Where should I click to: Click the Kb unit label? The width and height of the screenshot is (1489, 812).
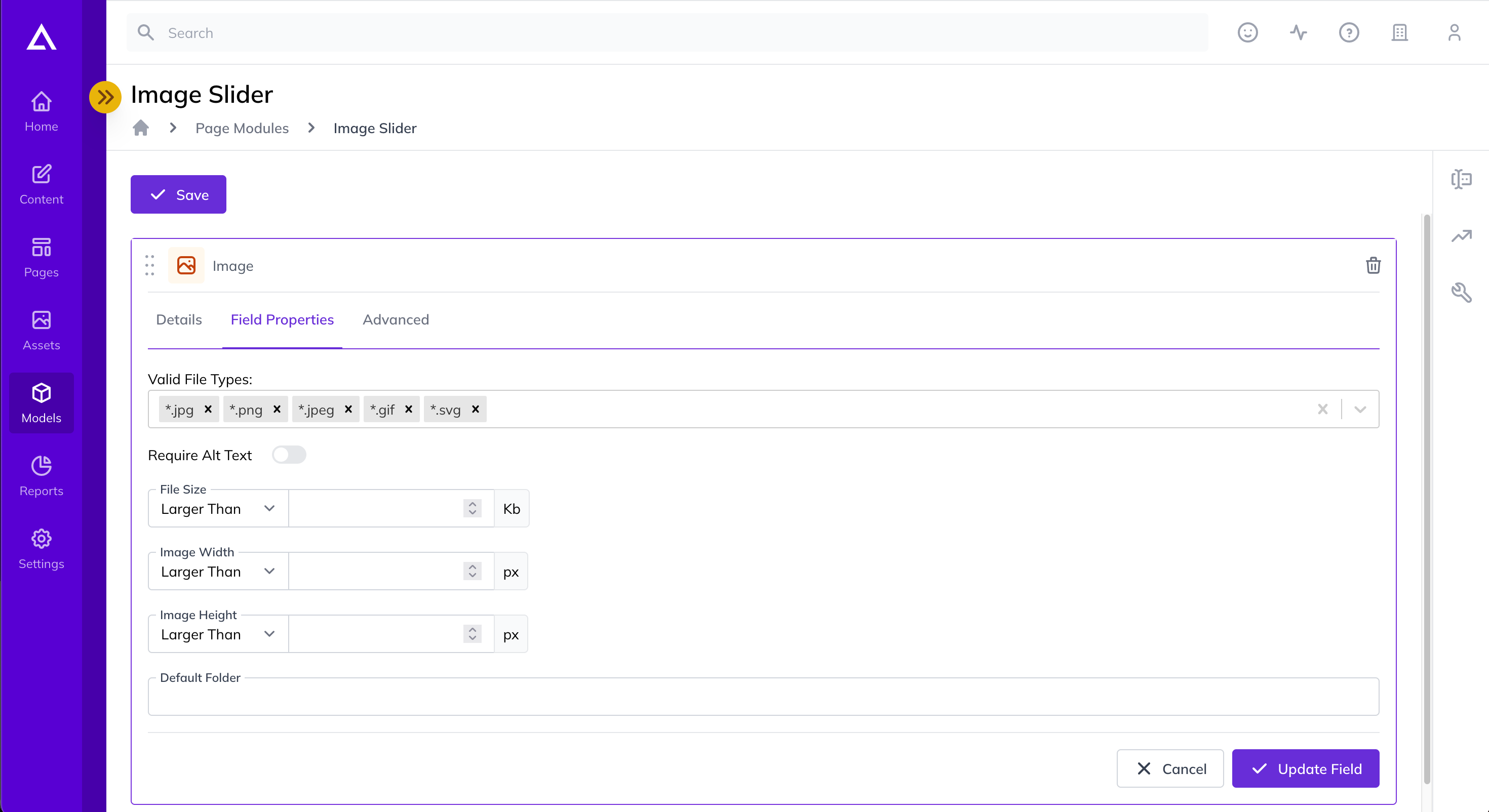(512, 509)
